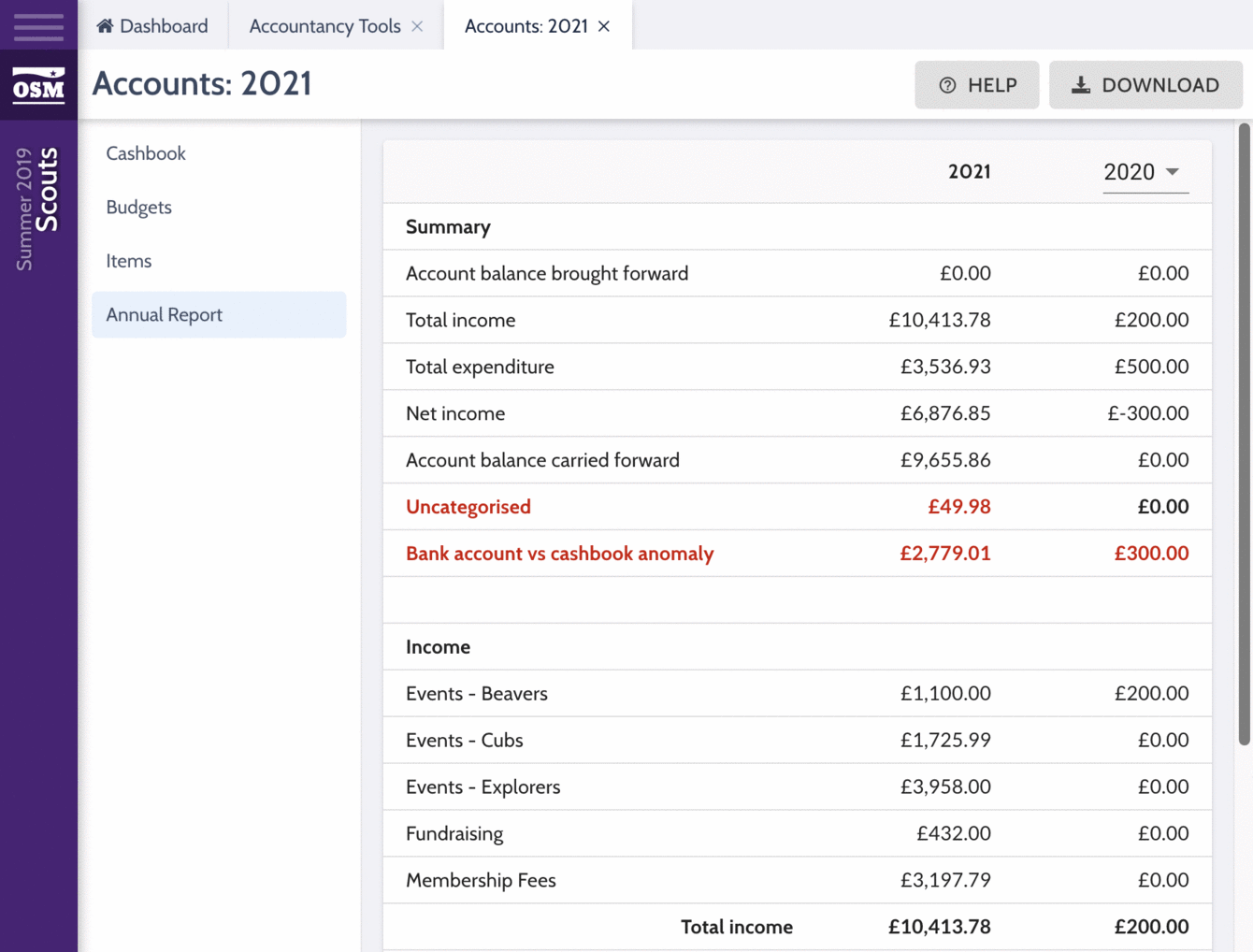This screenshot has height=952, width=1253.
Task: Click the question mark help icon
Action: [947, 85]
